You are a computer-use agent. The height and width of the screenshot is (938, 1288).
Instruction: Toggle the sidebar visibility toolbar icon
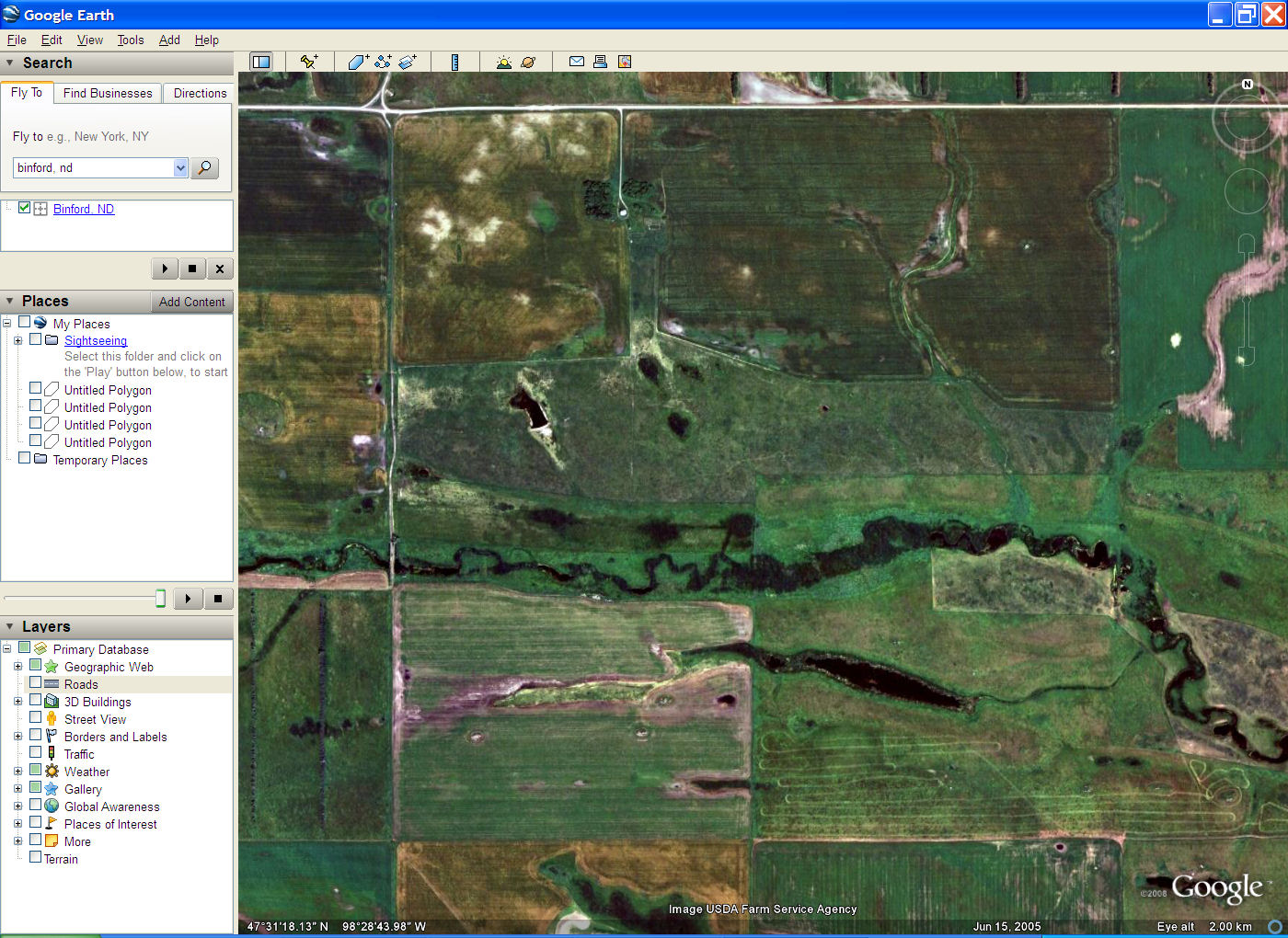click(x=261, y=62)
